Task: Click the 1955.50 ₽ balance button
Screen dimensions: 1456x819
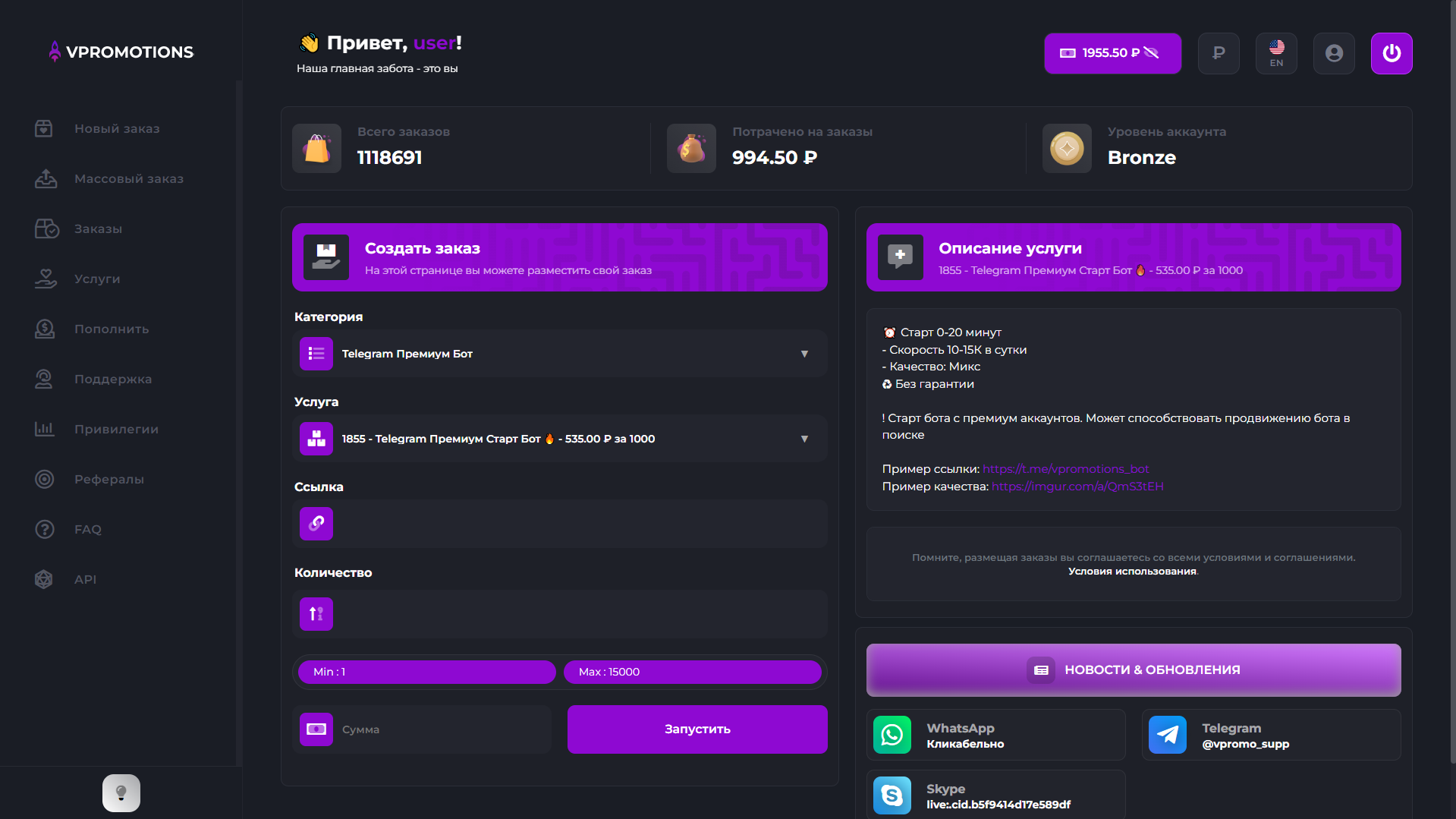Action: pos(1112,53)
